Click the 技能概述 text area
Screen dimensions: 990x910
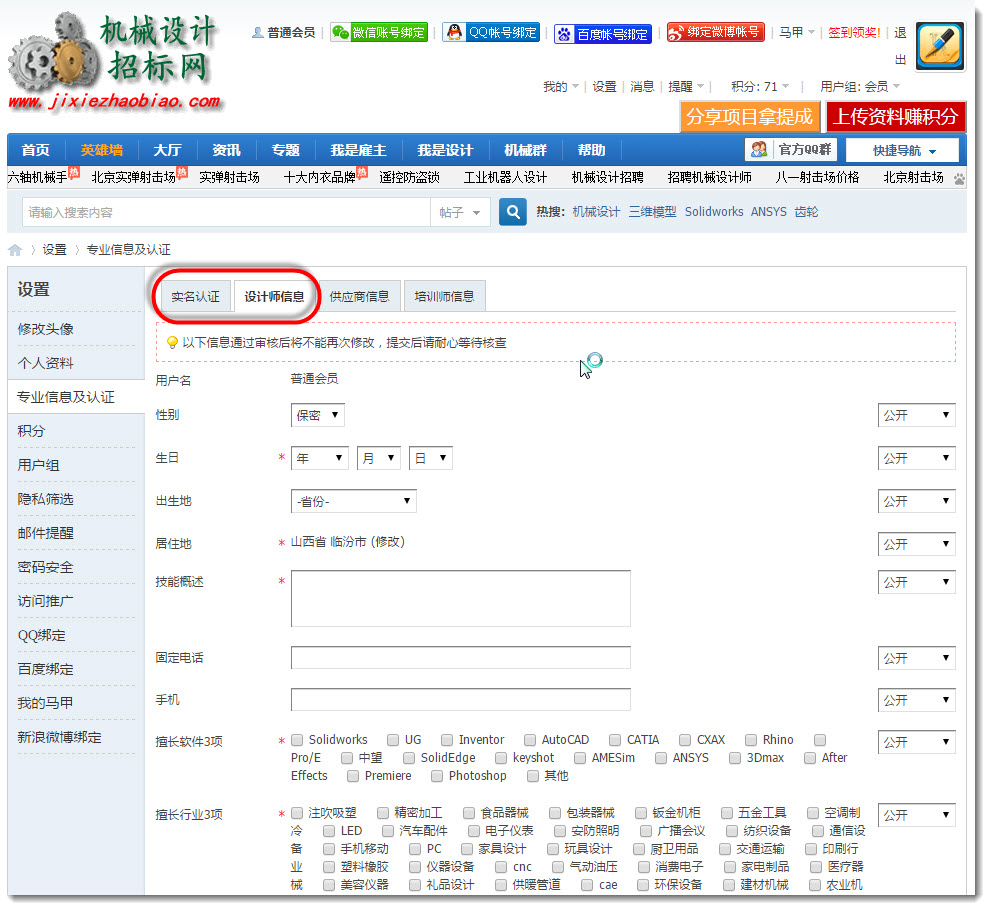coord(460,599)
